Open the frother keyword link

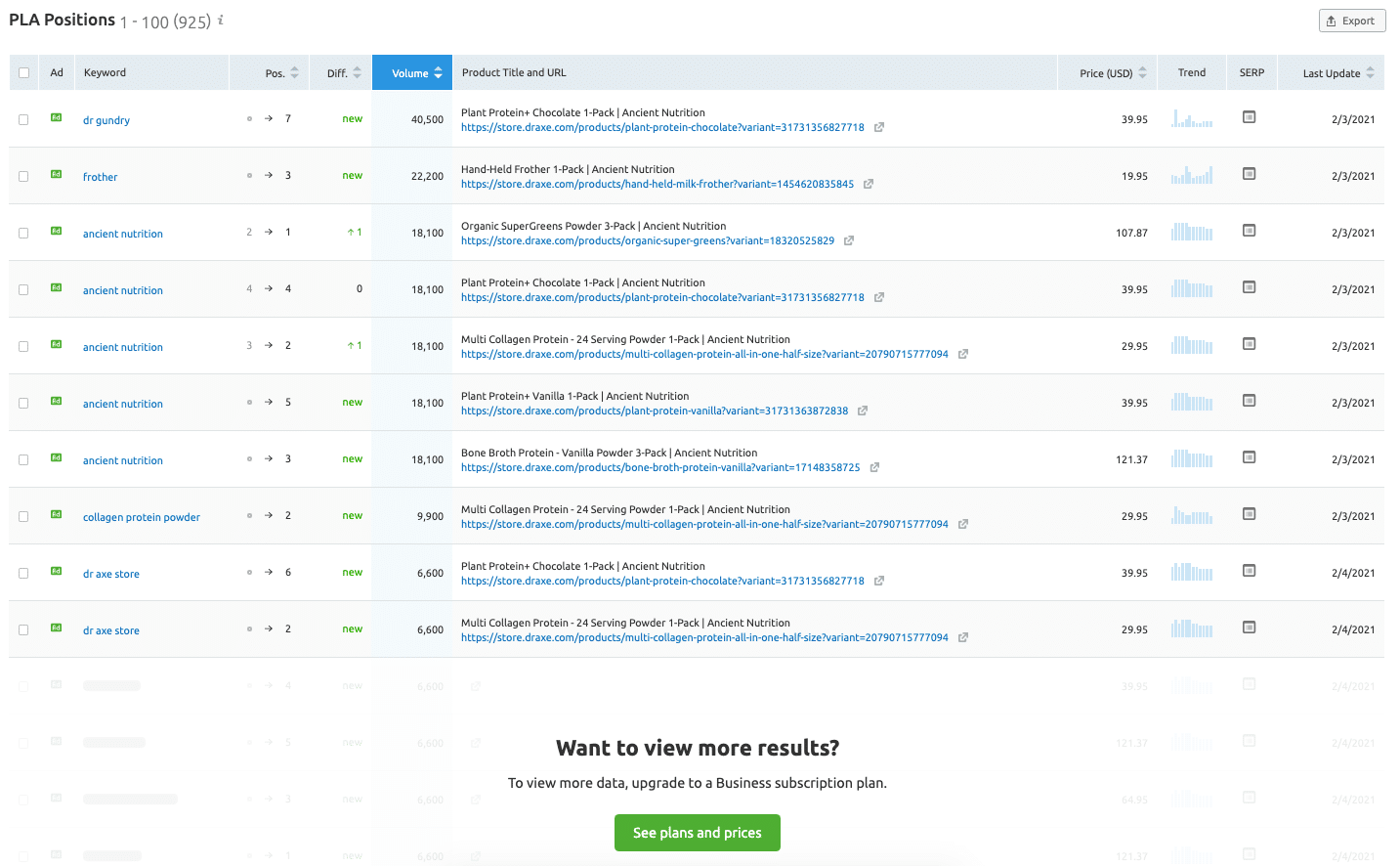click(100, 177)
